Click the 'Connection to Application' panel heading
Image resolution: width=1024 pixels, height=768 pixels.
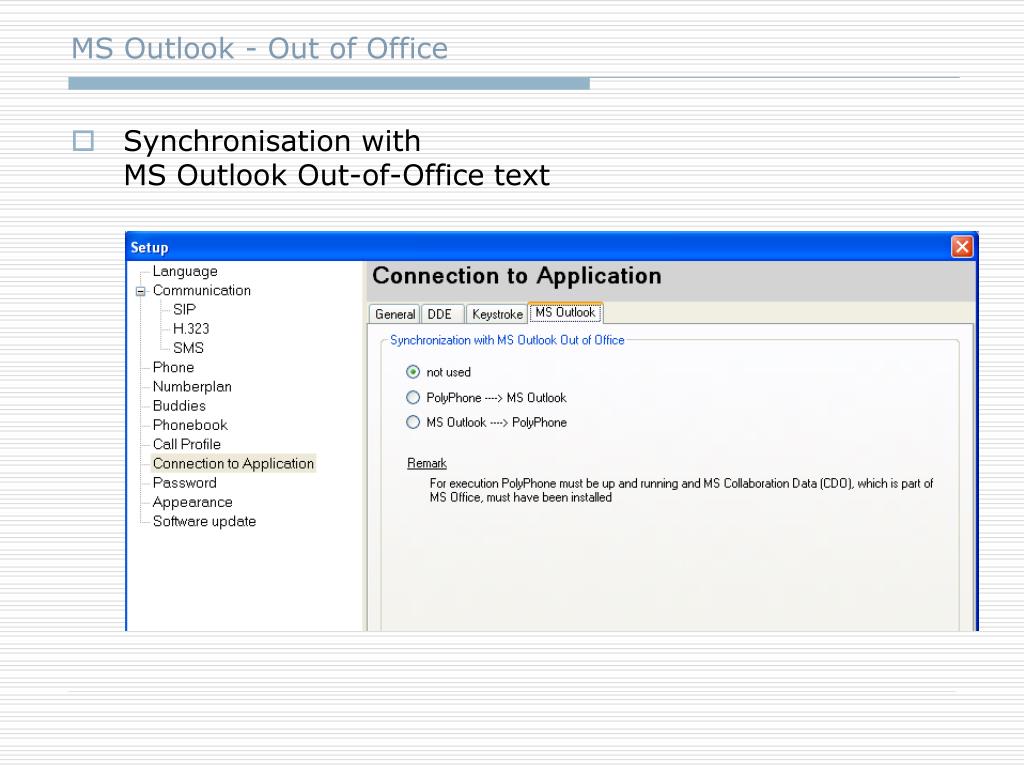click(x=517, y=276)
